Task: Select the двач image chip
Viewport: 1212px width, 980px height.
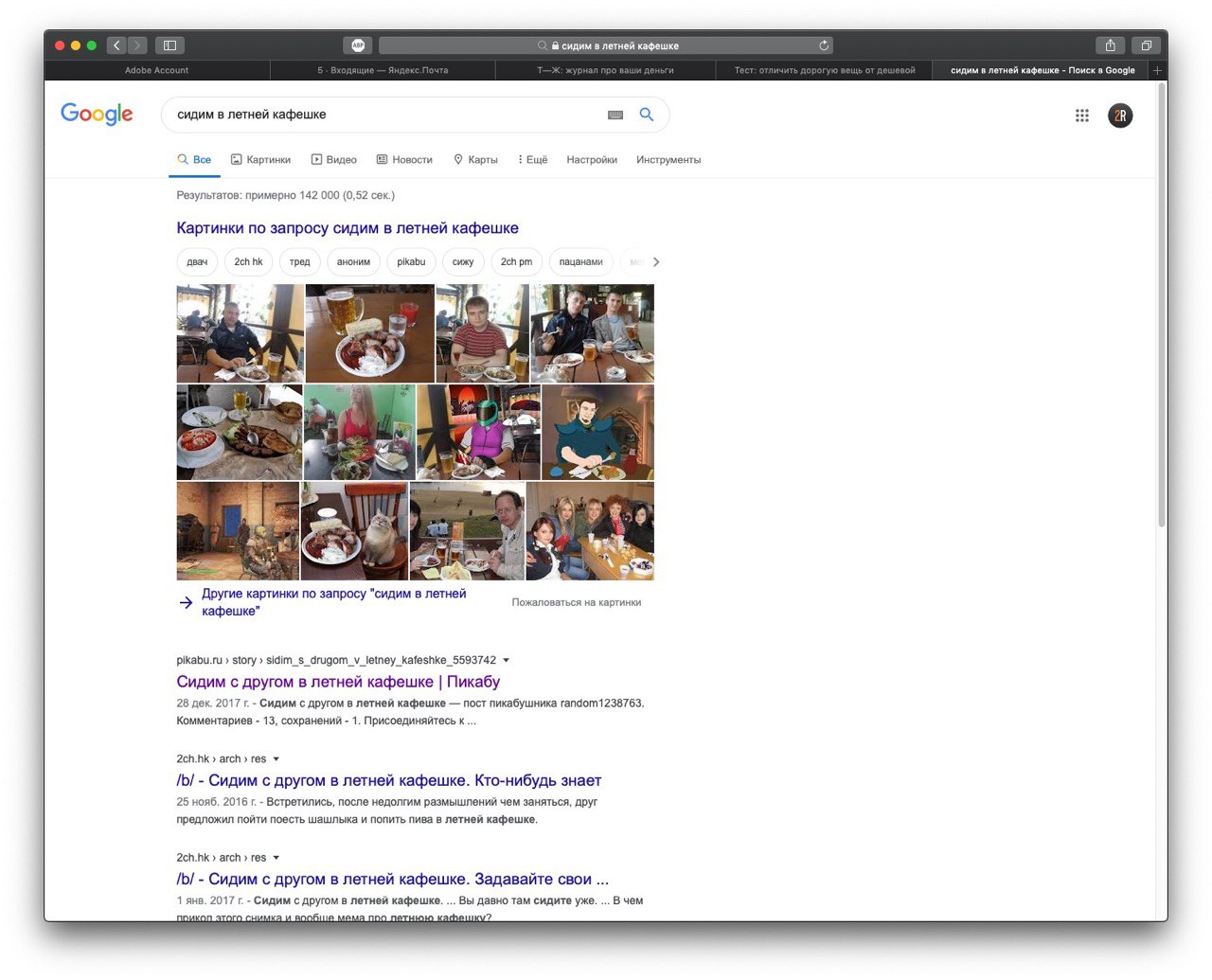Action: coord(197,262)
